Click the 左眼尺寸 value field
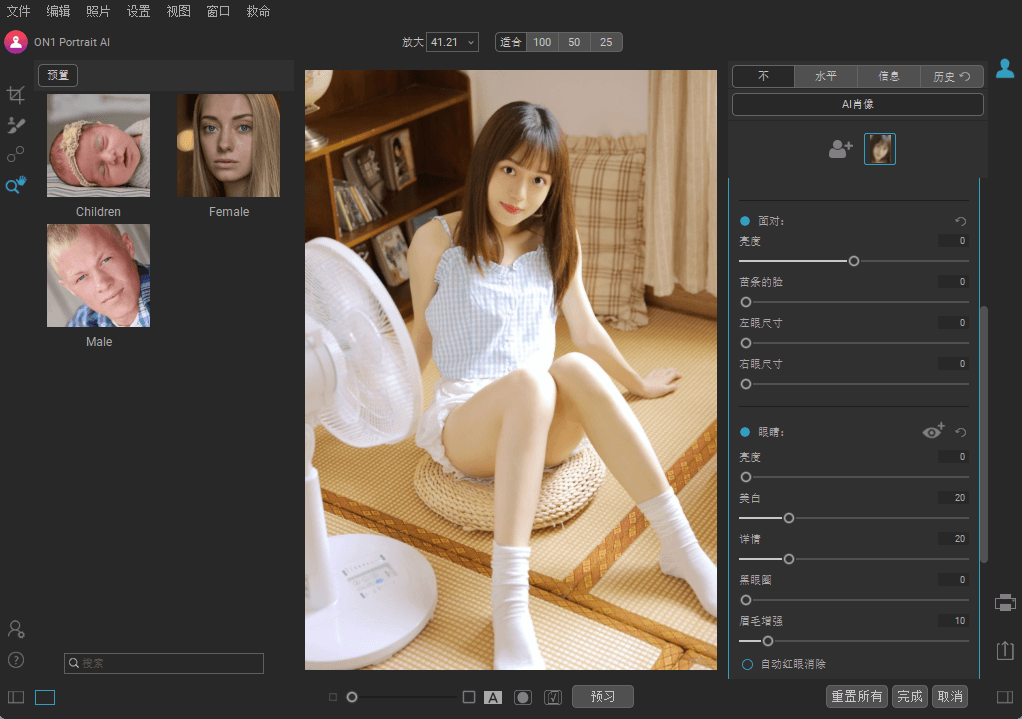 pos(953,323)
